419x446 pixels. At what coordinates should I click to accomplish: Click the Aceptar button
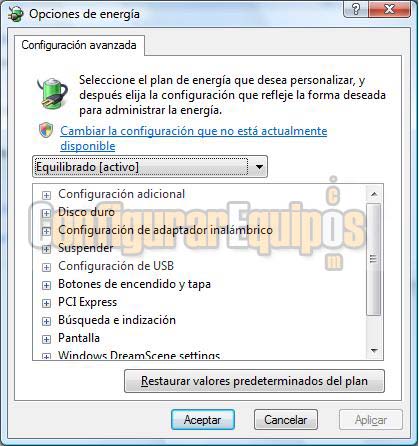(203, 420)
